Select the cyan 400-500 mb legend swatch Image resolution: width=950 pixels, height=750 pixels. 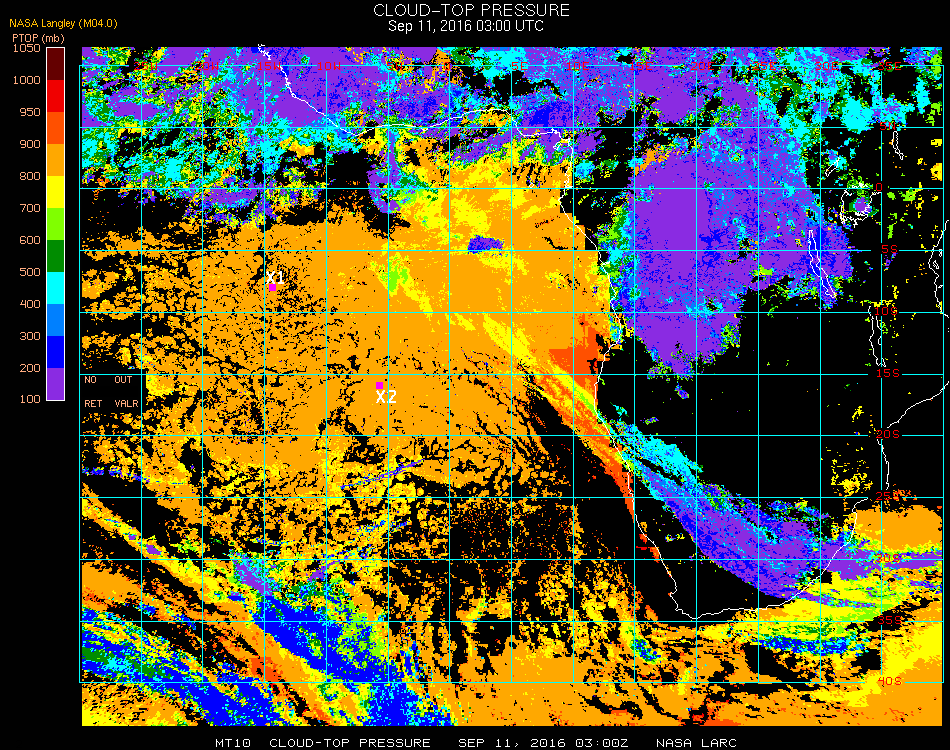(x=55, y=288)
